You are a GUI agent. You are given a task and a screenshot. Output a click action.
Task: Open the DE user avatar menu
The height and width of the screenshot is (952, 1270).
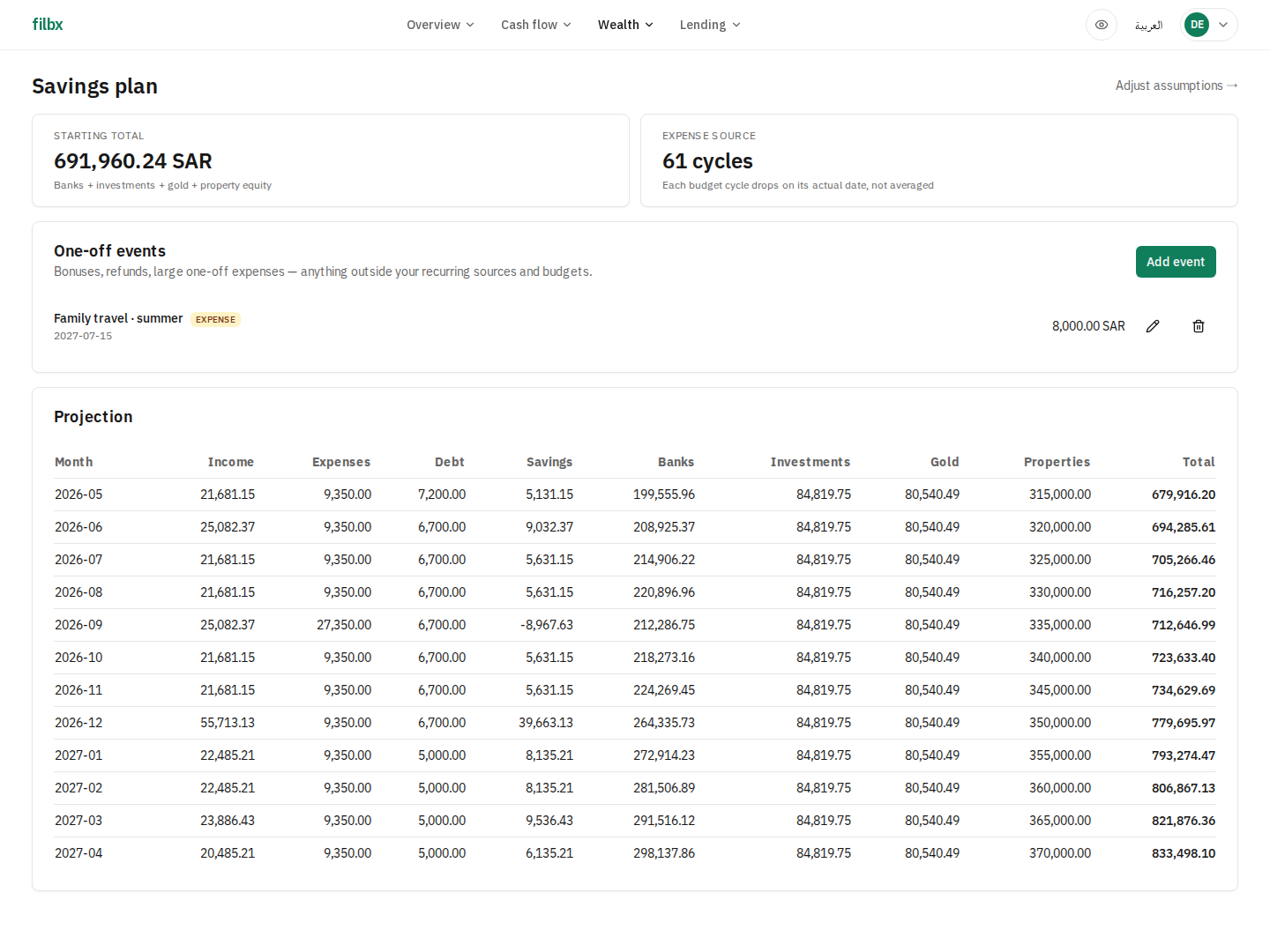coord(1197,25)
